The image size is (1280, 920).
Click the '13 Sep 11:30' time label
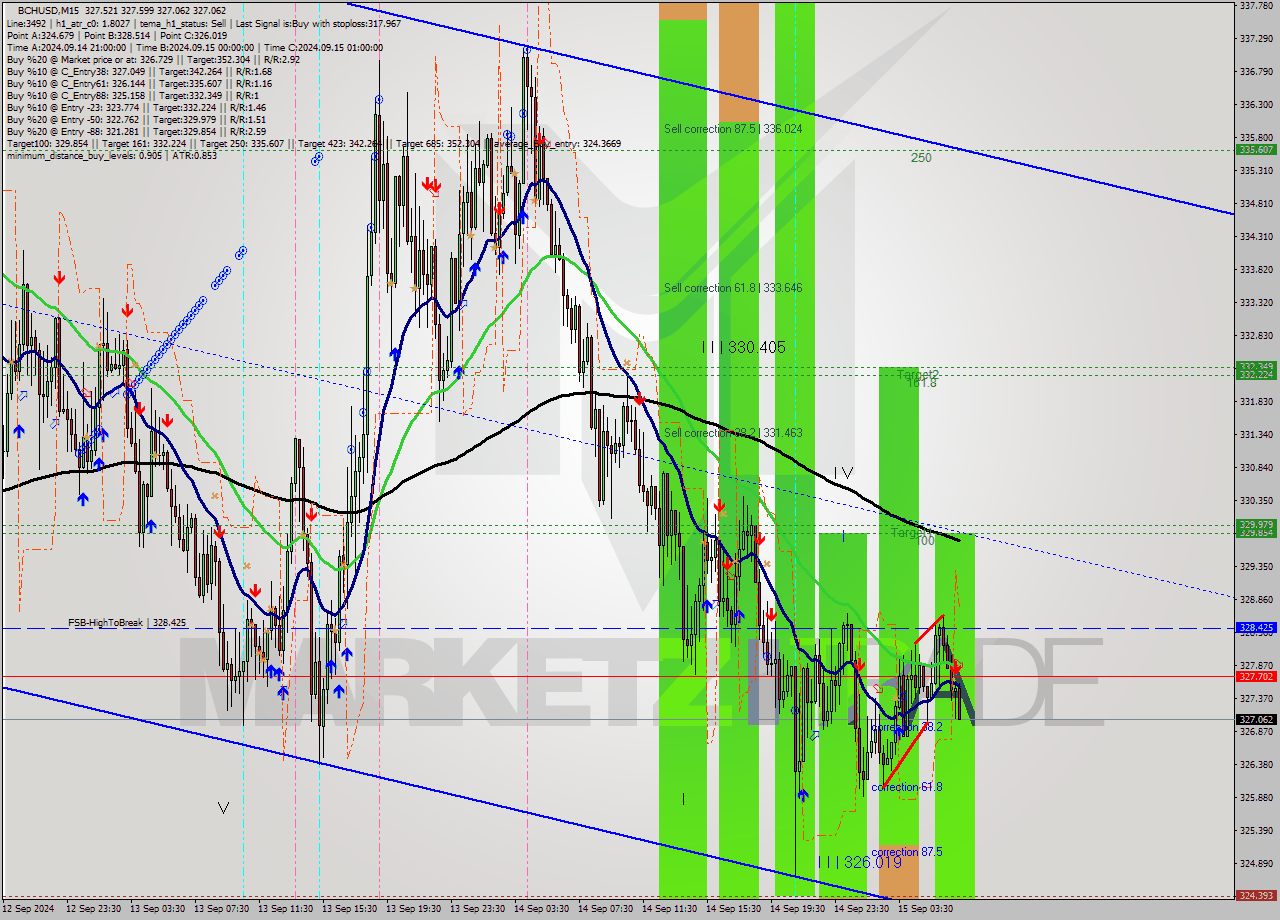click(286, 909)
